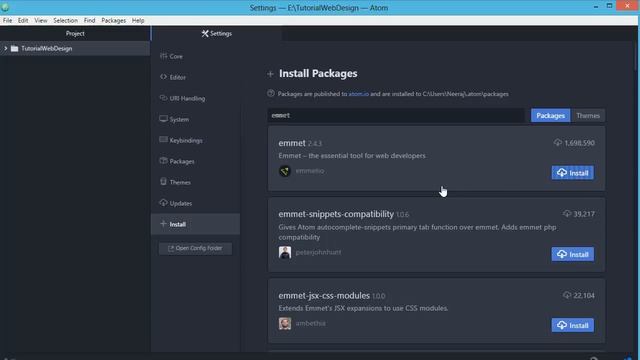Open the System settings section
This screenshot has height=360, width=640.
pos(174,119)
